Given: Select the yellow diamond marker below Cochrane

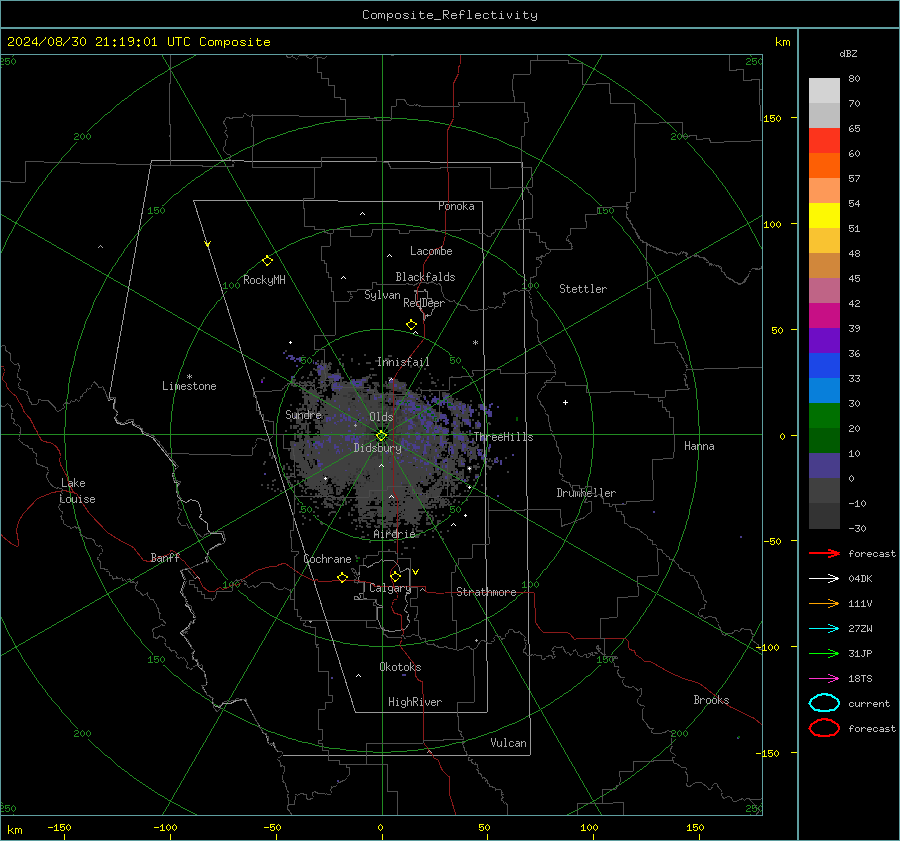Looking at the screenshot, I should (x=343, y=577).
